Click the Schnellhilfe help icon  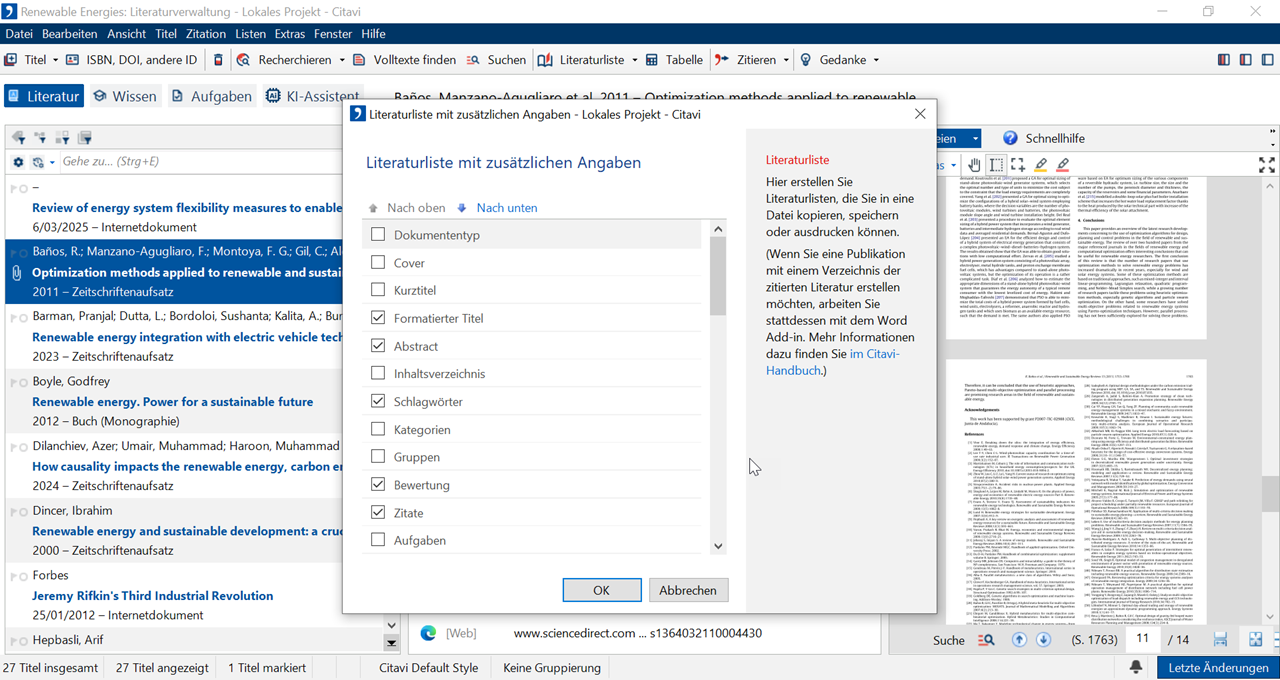1010,138
